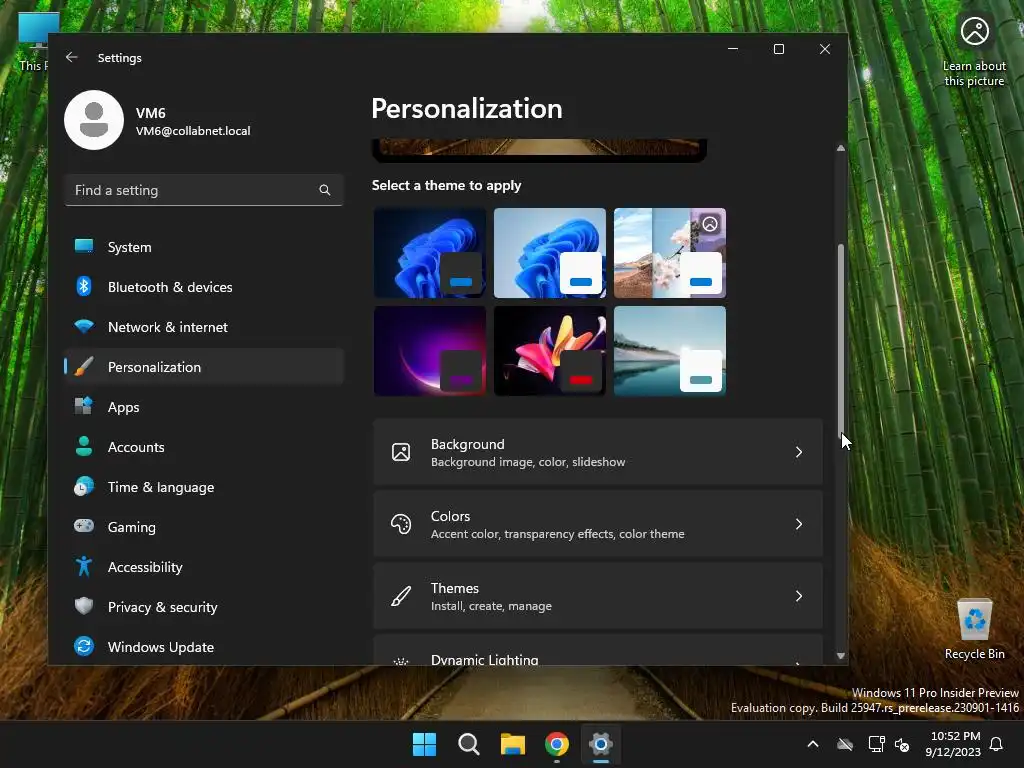This screenshot has width=1024, height=768.
Task: Open the Apps settings category
Action: click(x=204, y=407)
